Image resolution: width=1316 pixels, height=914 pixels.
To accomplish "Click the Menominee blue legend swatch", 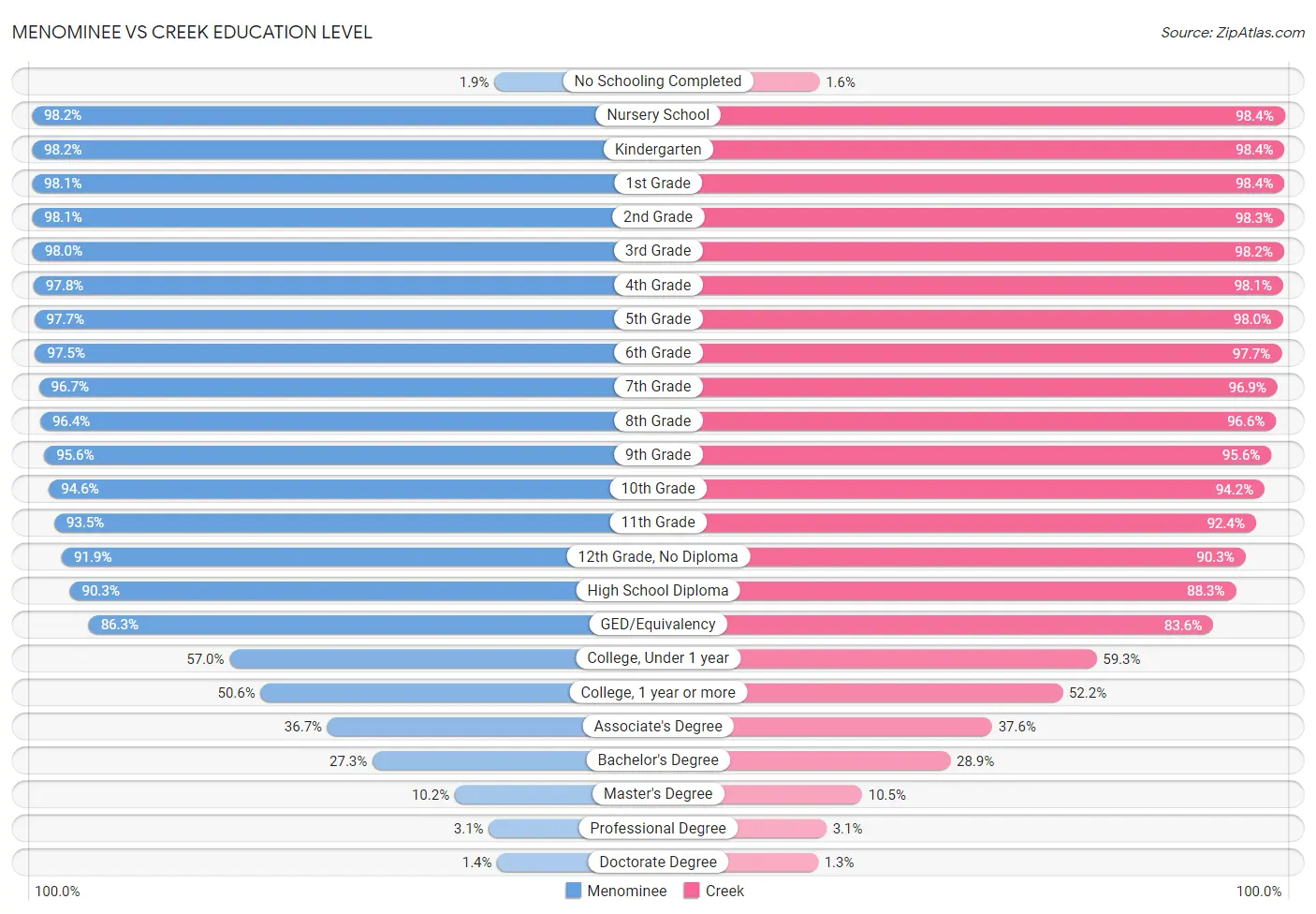I will point(573,891).
